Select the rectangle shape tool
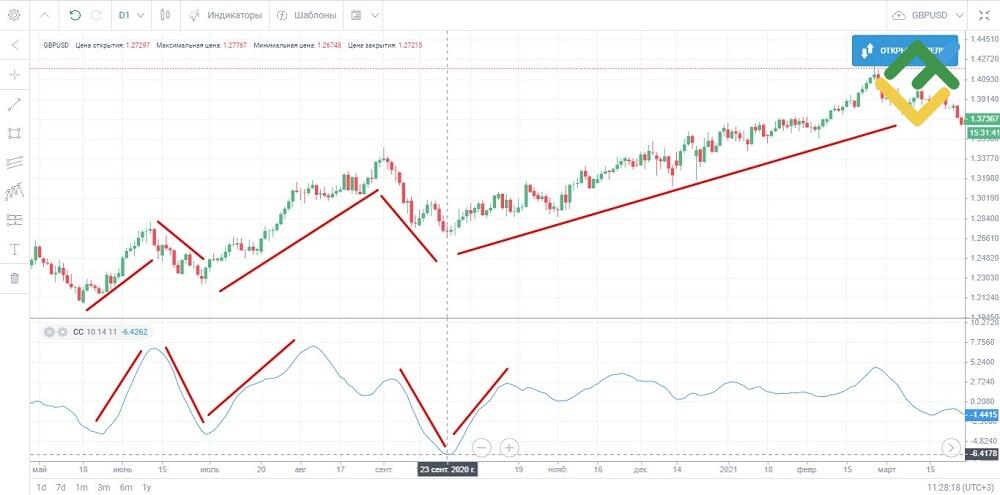 pyautogui.click(x=15, y=133)
